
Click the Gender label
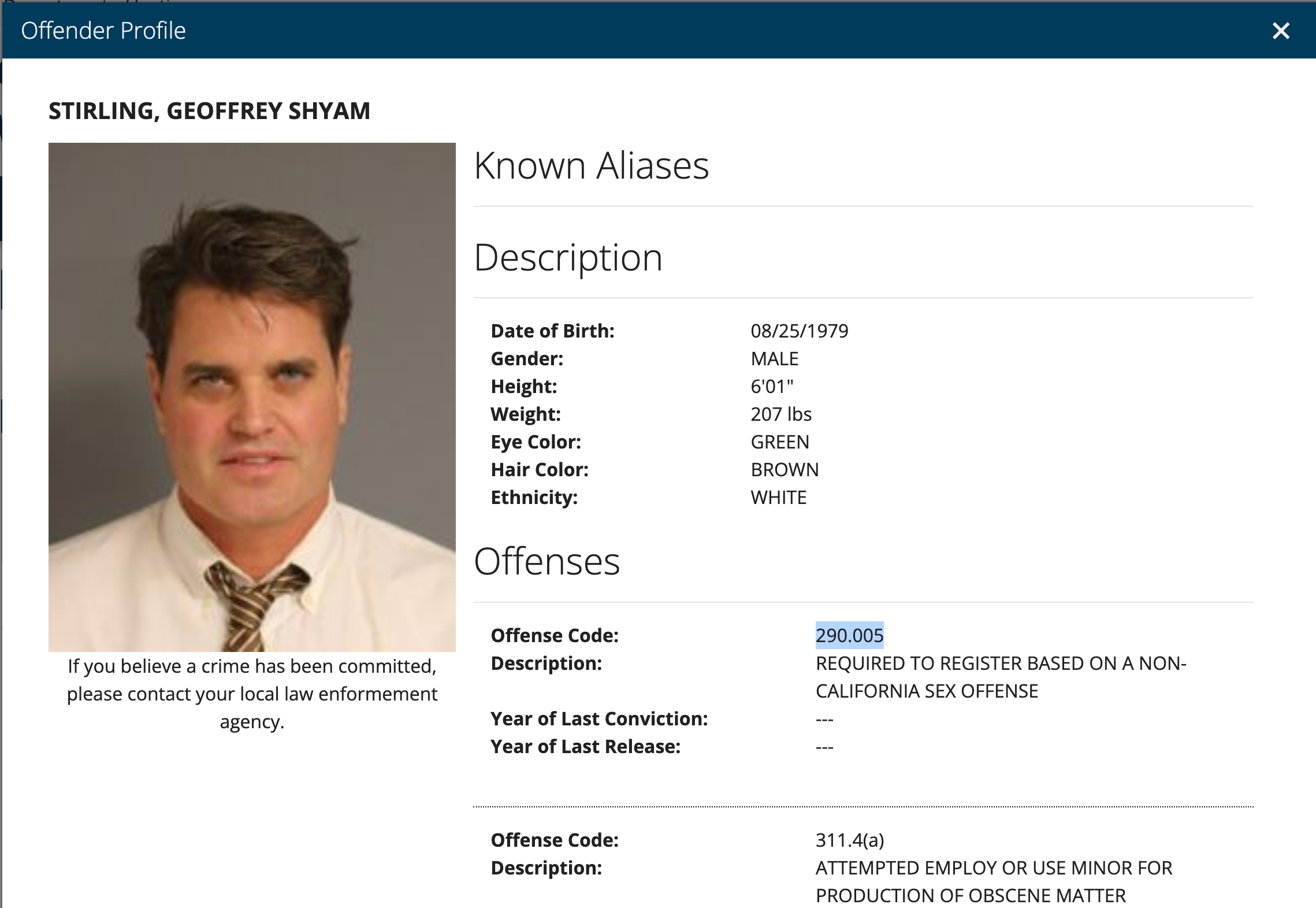click(x=527, y=359)
